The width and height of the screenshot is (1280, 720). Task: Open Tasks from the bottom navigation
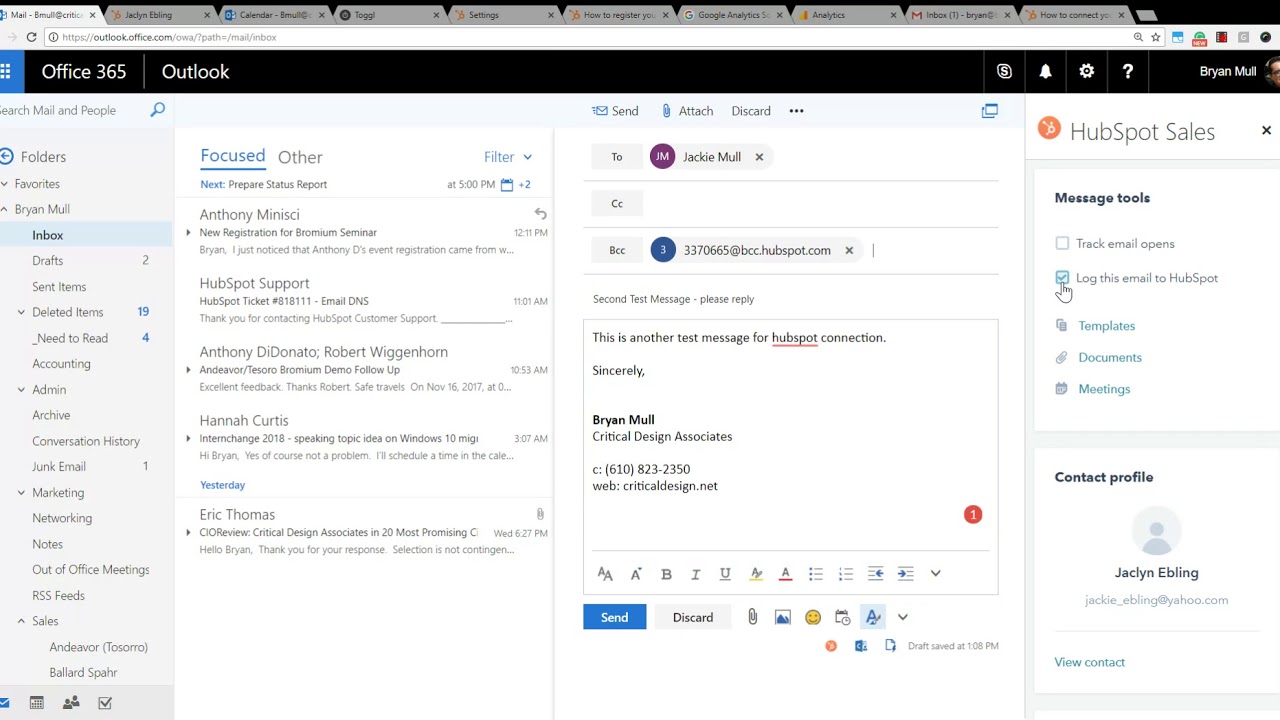[x=105, y=703]
